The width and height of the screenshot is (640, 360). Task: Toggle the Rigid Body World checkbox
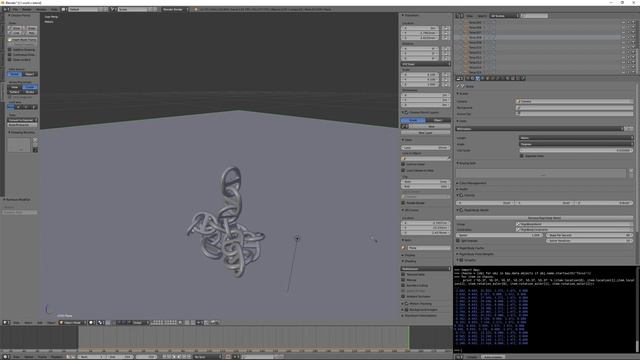[462, 210]
